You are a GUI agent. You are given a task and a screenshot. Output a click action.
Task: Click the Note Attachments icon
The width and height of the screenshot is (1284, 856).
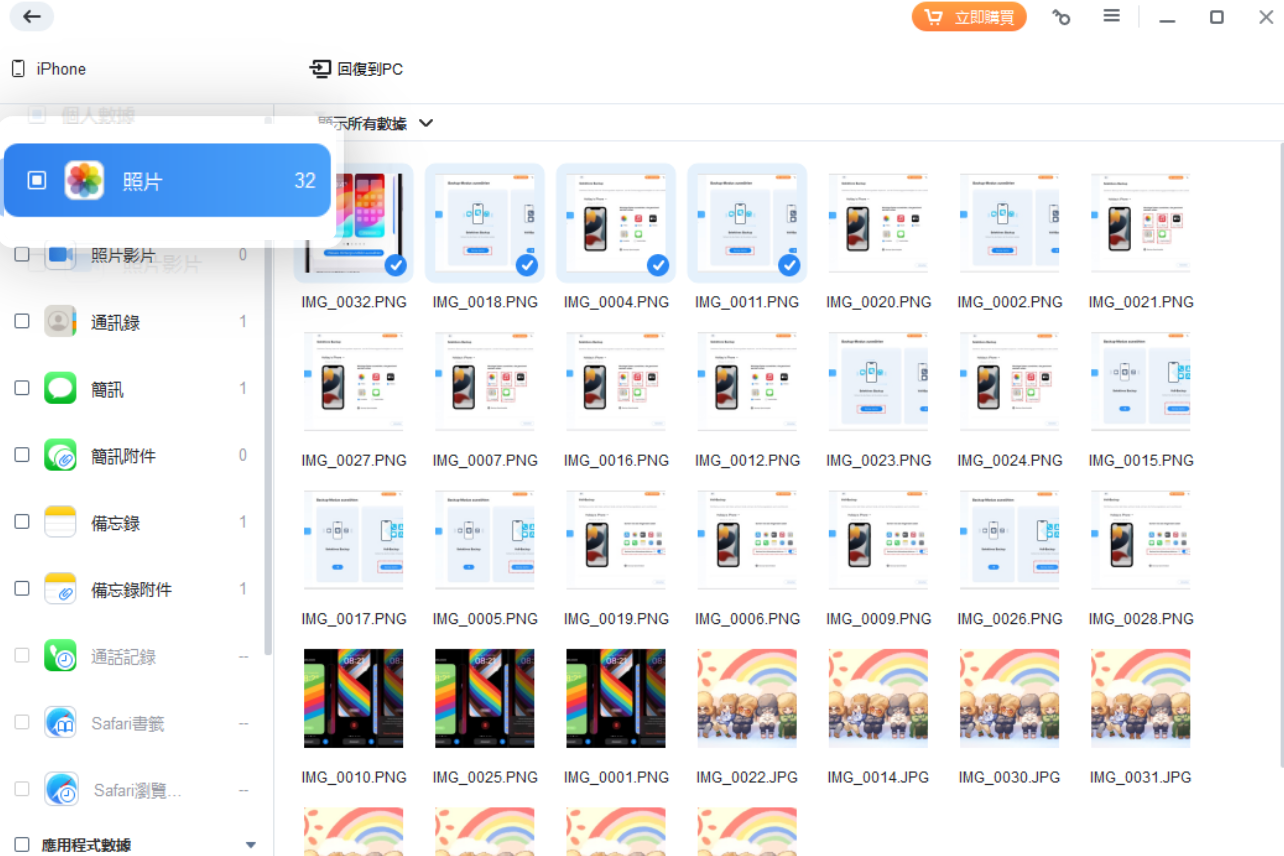(60, 589)
